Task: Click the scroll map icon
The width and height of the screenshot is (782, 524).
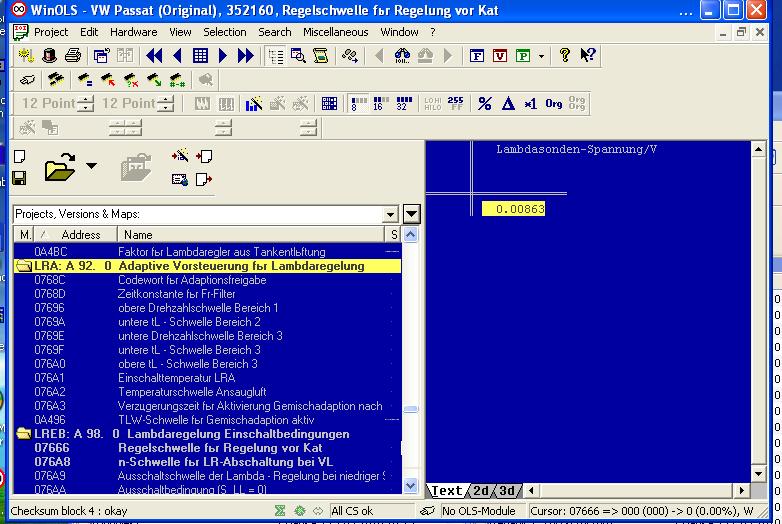Action: (321, 55)
